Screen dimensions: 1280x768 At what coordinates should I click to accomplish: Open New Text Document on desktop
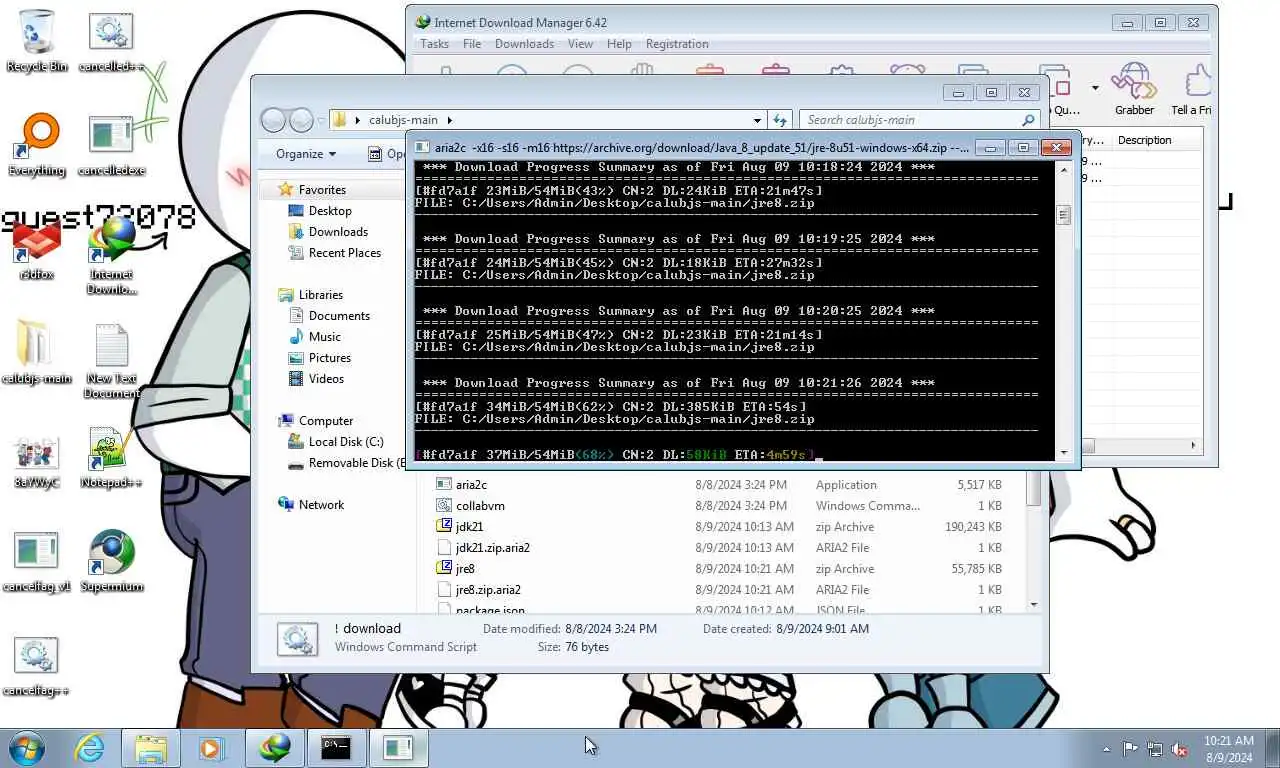(x=112, y=361)
